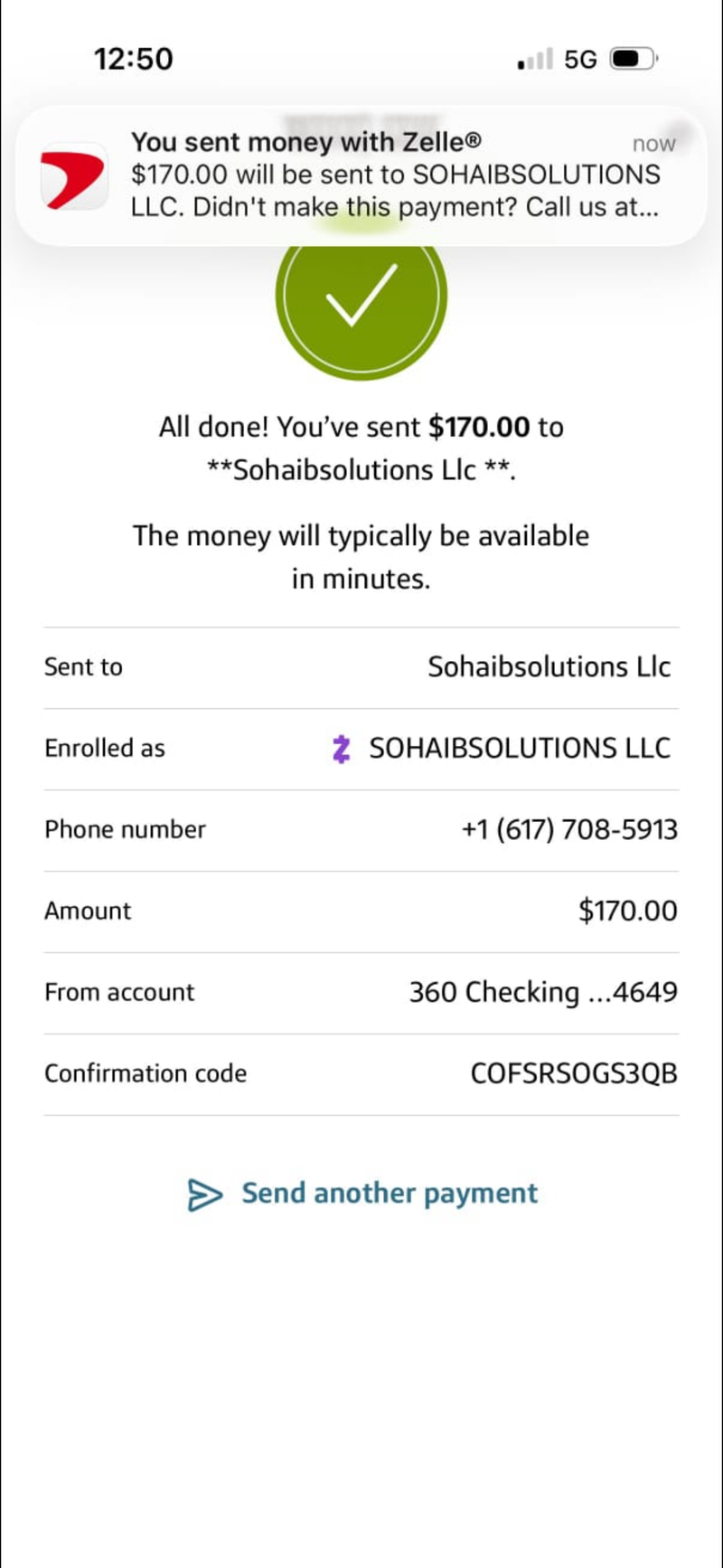Tap the Amount $170.00 row value

click(628, 911)
